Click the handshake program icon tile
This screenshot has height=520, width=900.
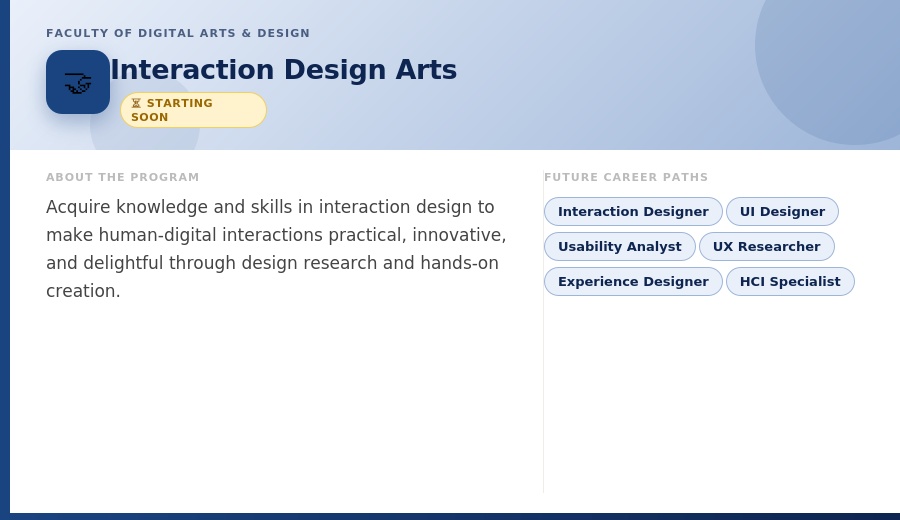[x=78, y=82]
